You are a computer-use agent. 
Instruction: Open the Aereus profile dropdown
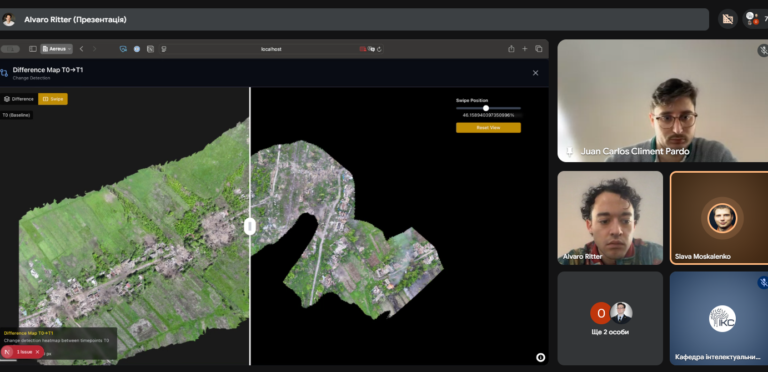(57, 49)
